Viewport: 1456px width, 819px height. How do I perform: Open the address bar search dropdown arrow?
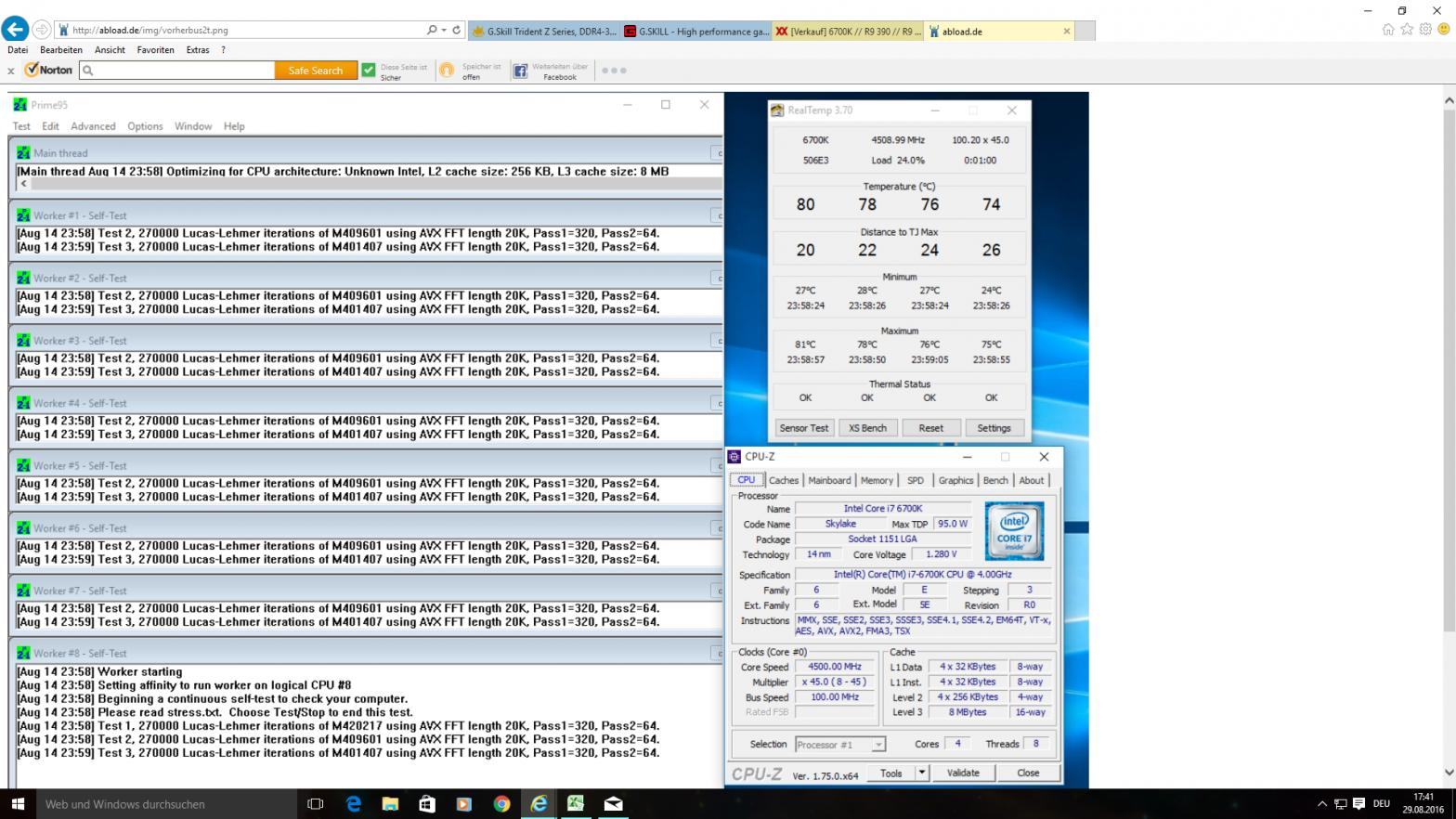click(x=444, y=30)
